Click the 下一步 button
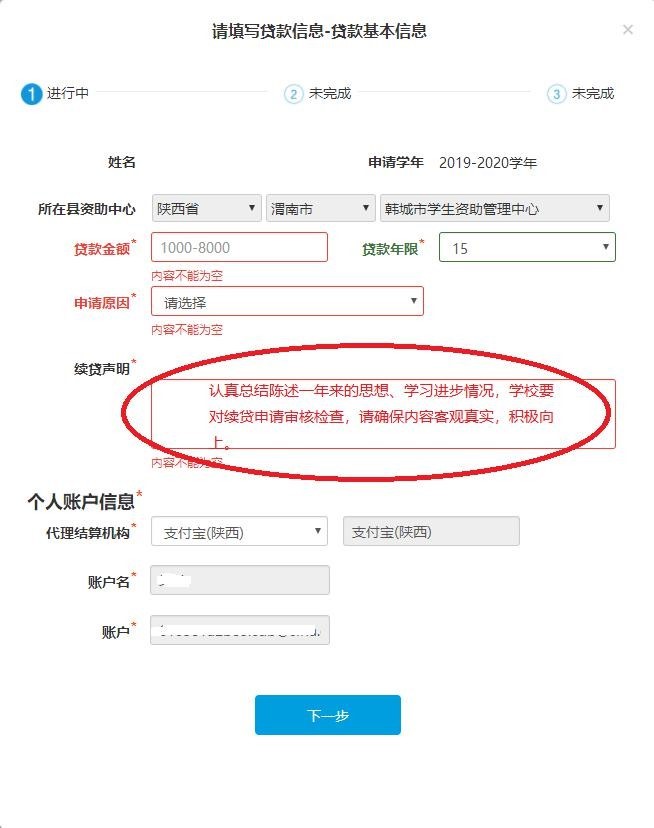Screen dimensions: 654x828 (328, 715)
